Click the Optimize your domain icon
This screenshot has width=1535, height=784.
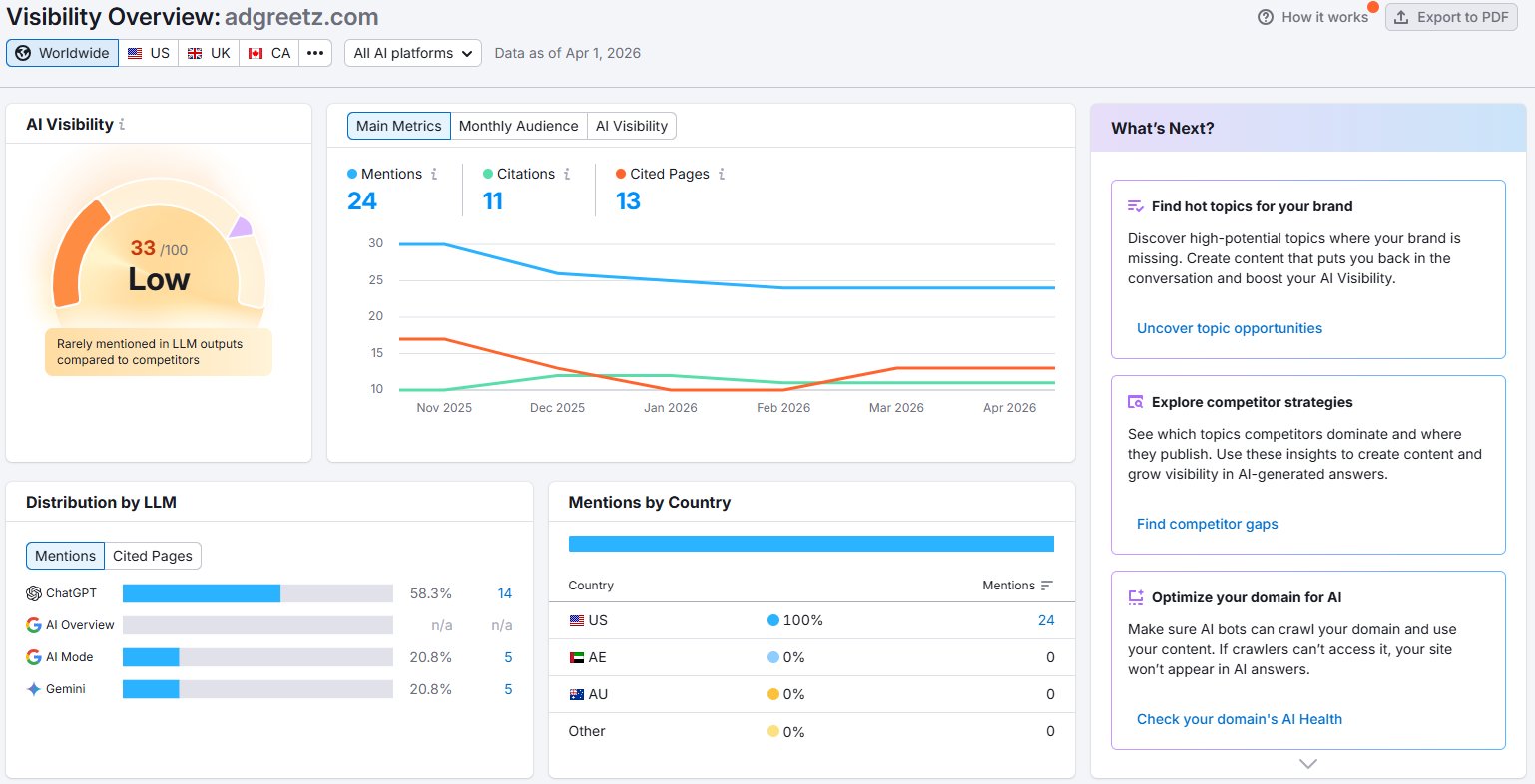click(1136, 596)
